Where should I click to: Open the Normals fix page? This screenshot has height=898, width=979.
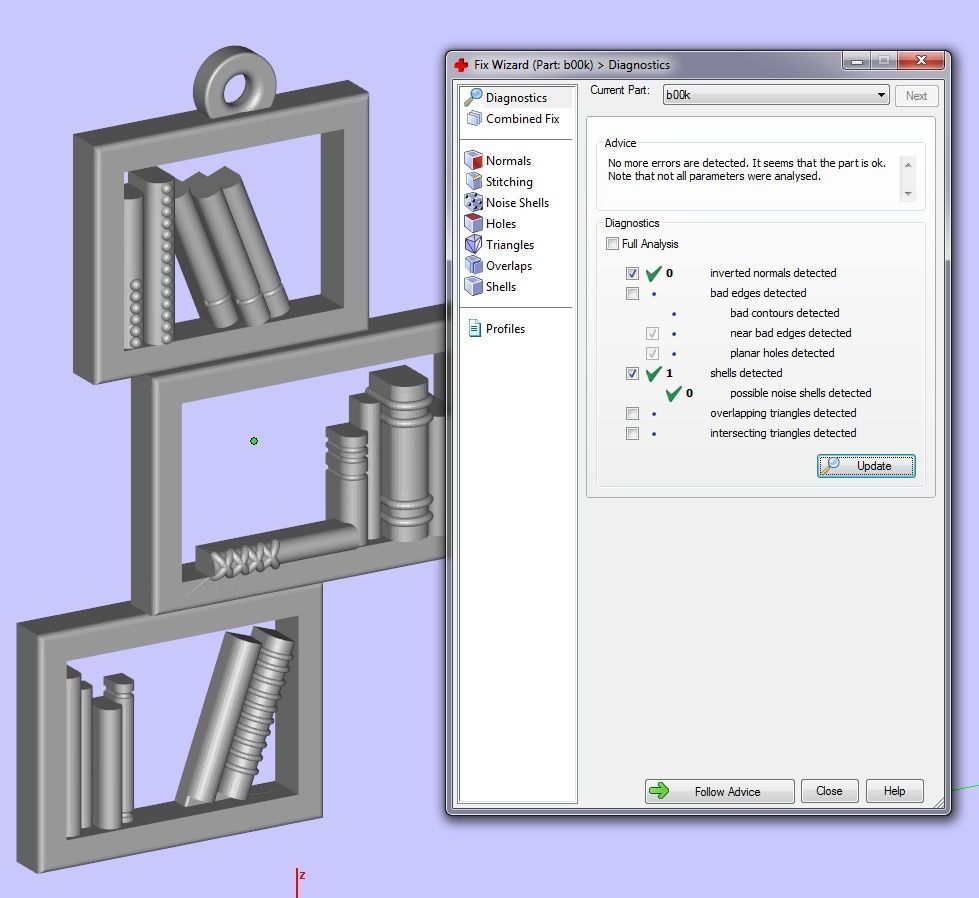(508, 160)
